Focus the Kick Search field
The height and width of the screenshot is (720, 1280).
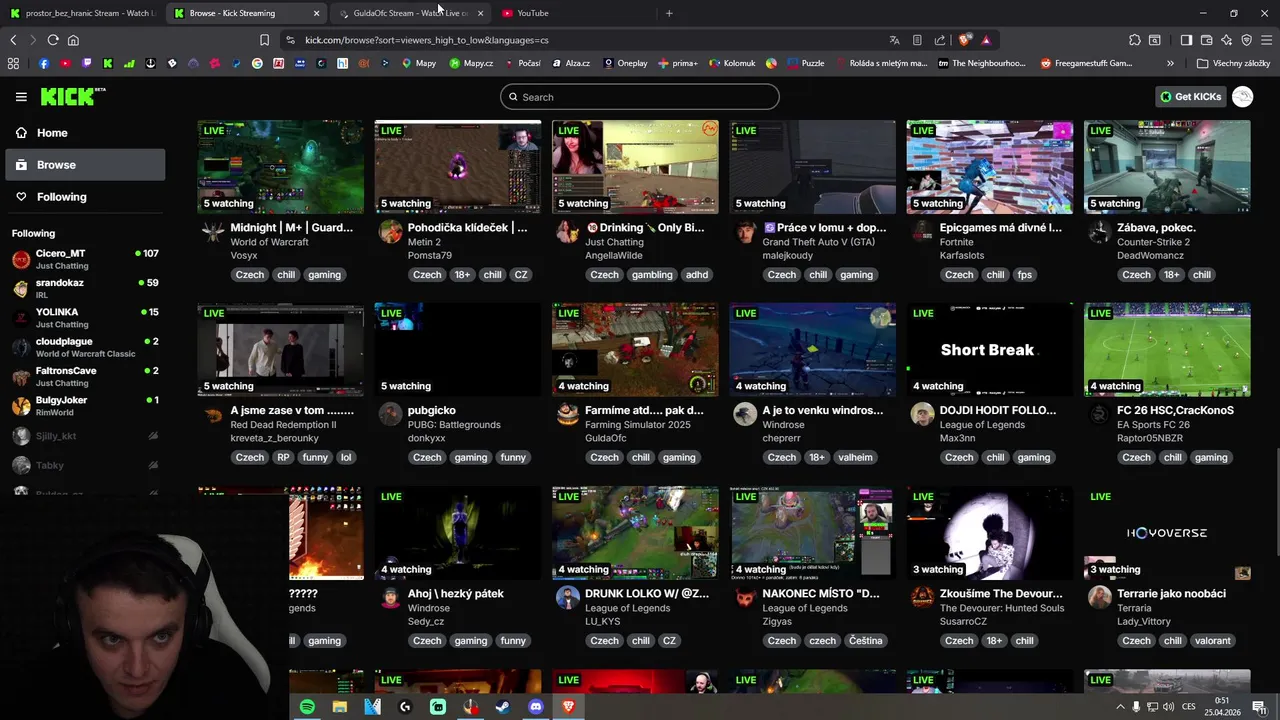[x=640, y=97]
